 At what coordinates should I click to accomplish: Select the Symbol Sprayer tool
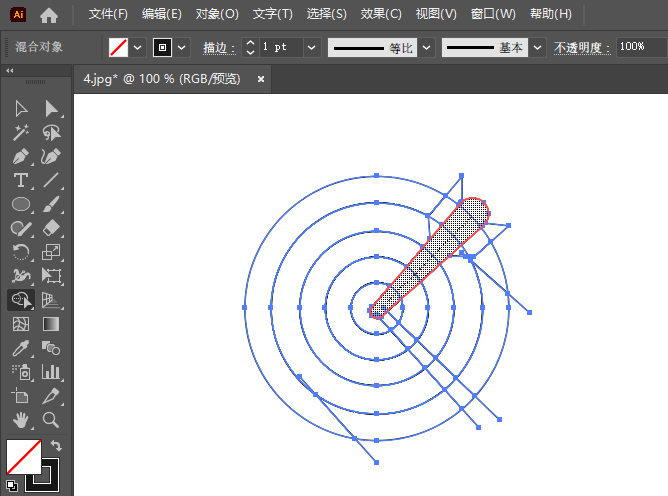[x=21, y=372]
